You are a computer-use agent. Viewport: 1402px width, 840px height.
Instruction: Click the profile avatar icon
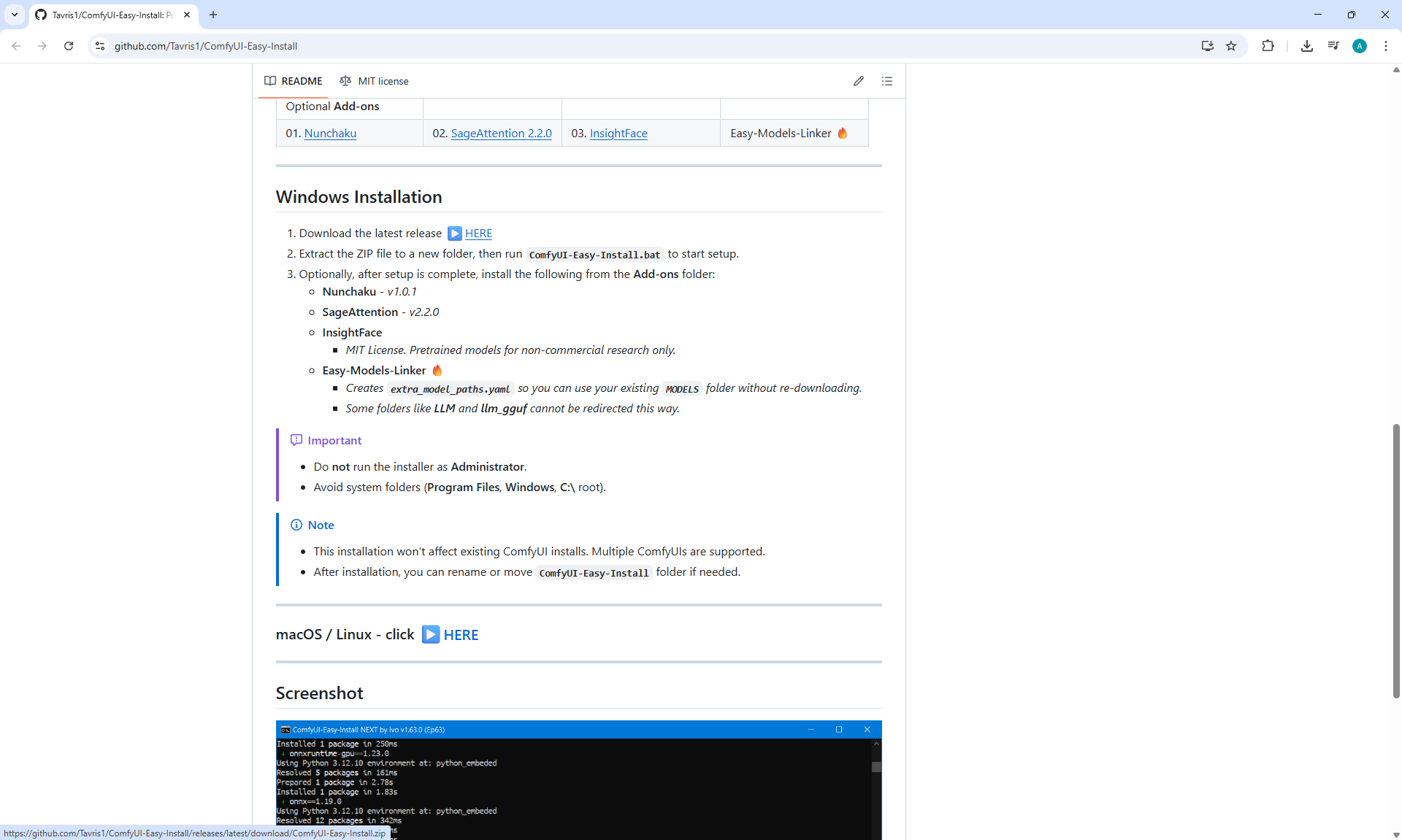click(x=1359, y=46)
